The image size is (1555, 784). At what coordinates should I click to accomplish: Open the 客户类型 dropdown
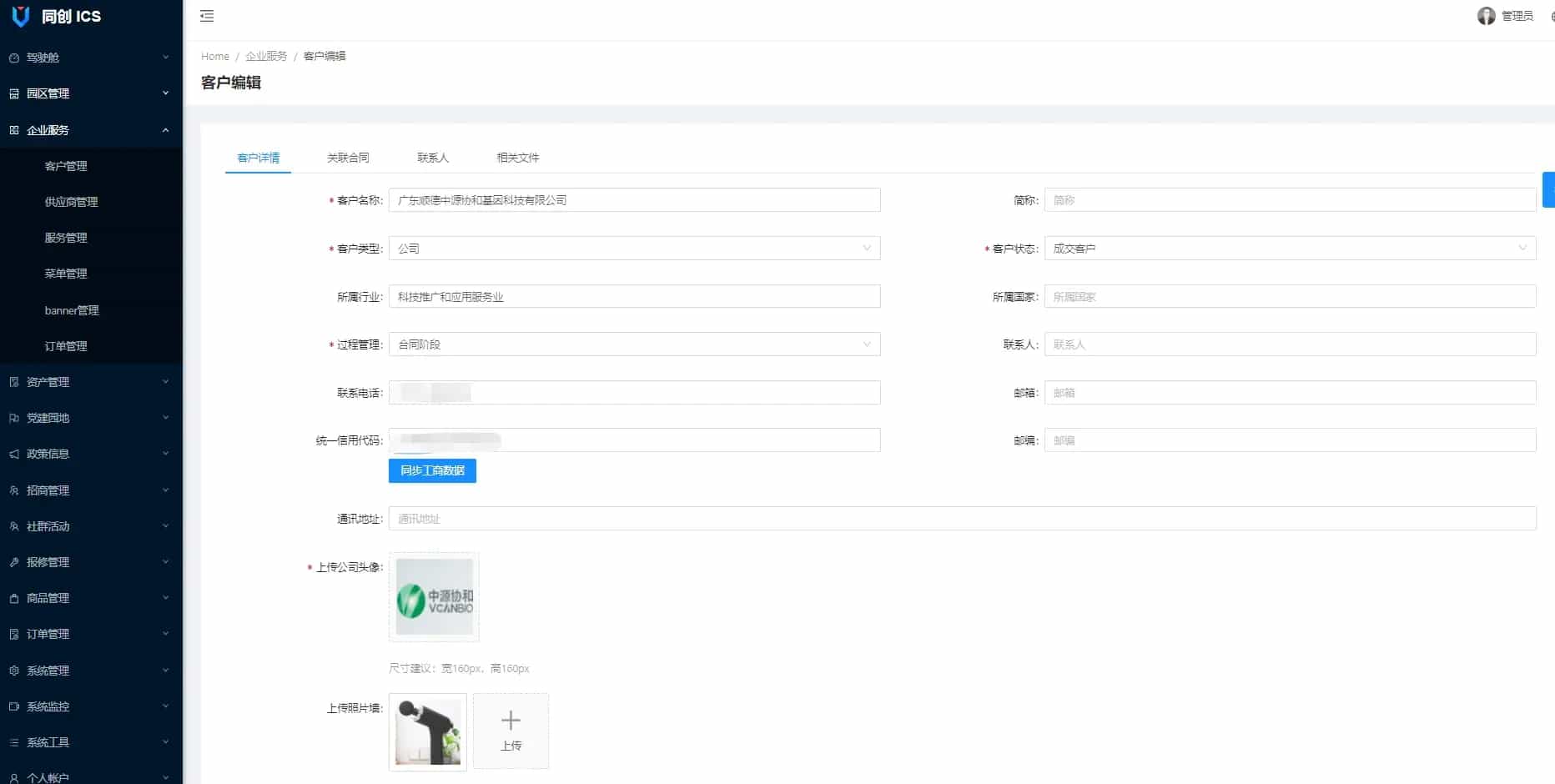tap(634, 249)
